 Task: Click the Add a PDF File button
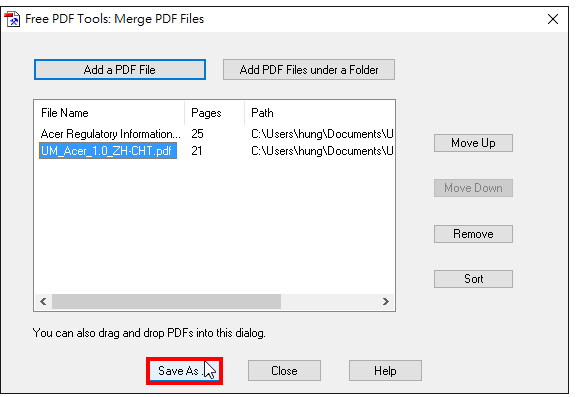click(x=120, y=69)
